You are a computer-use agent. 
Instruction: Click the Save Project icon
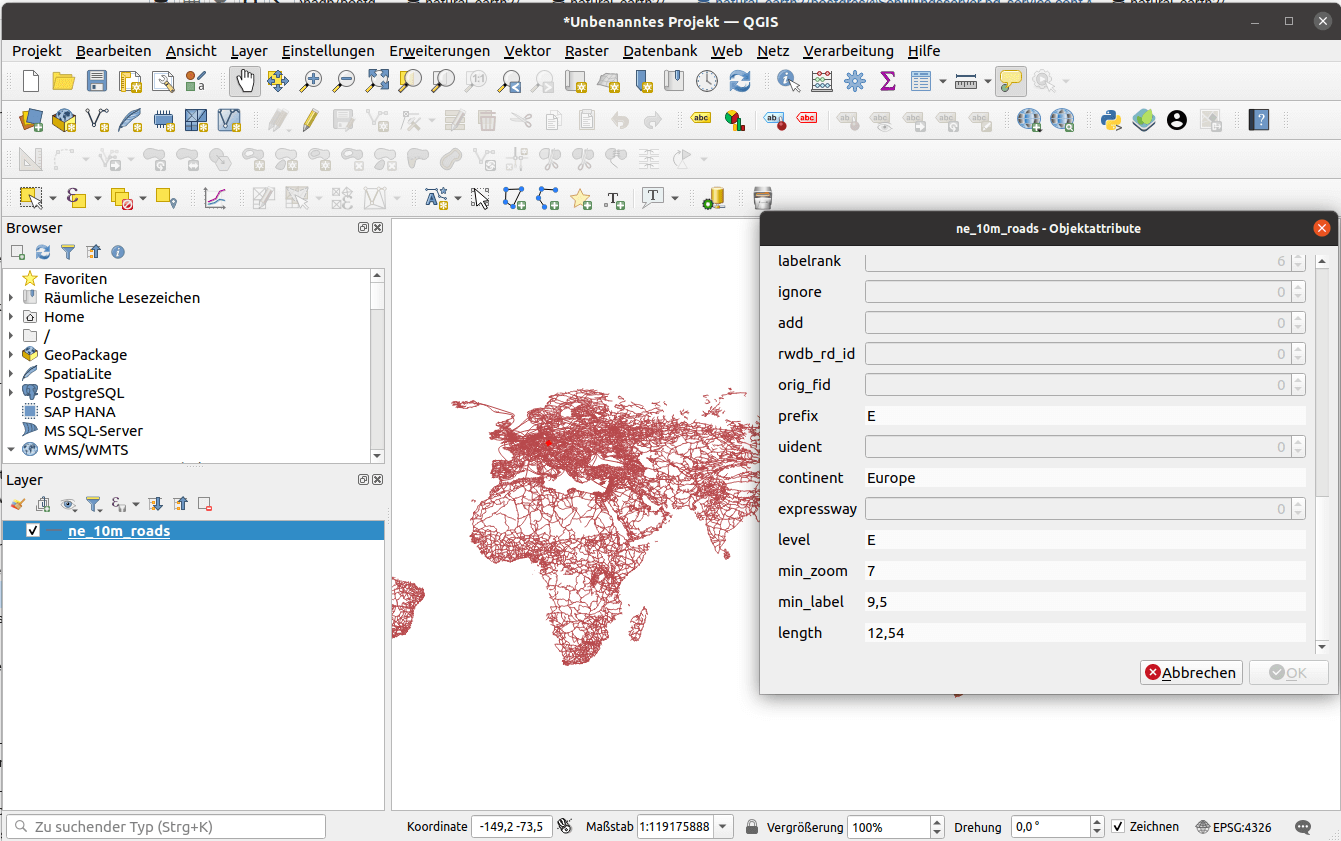[97, 81]
